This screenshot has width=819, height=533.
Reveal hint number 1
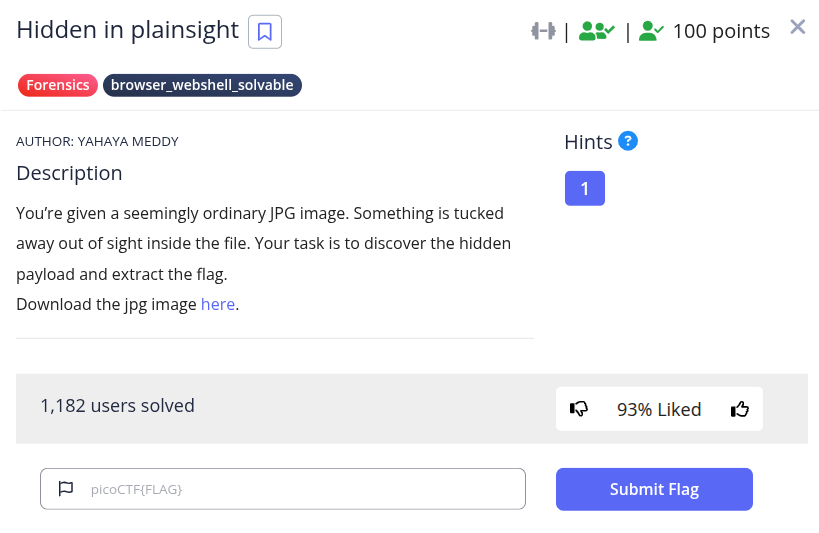[585, 188]
